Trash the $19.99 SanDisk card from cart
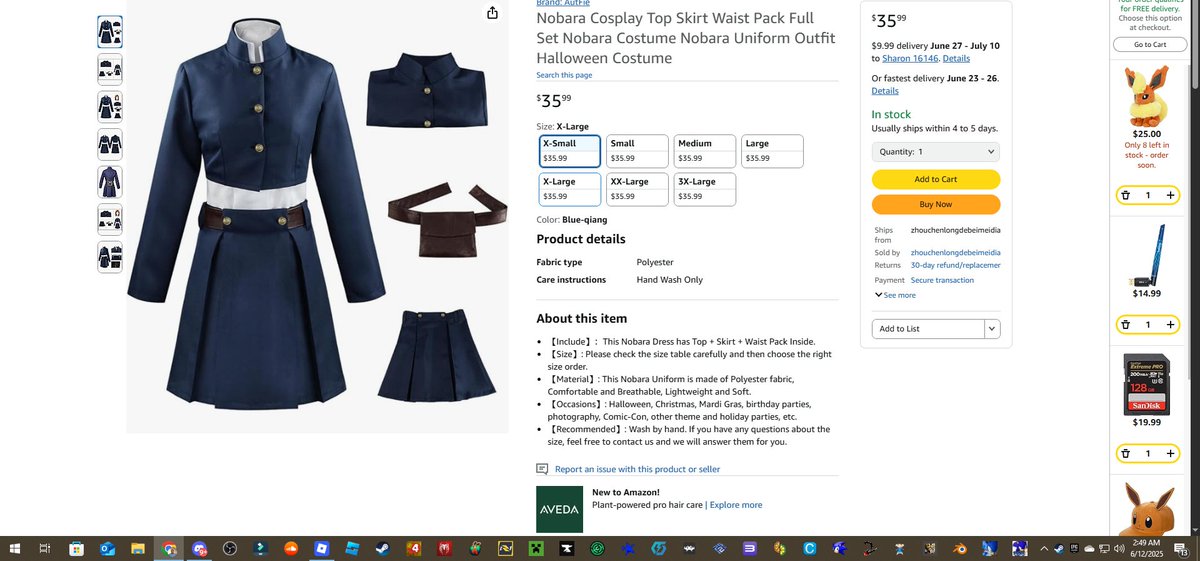1200x561 pixels. (x=1125, y=453)
